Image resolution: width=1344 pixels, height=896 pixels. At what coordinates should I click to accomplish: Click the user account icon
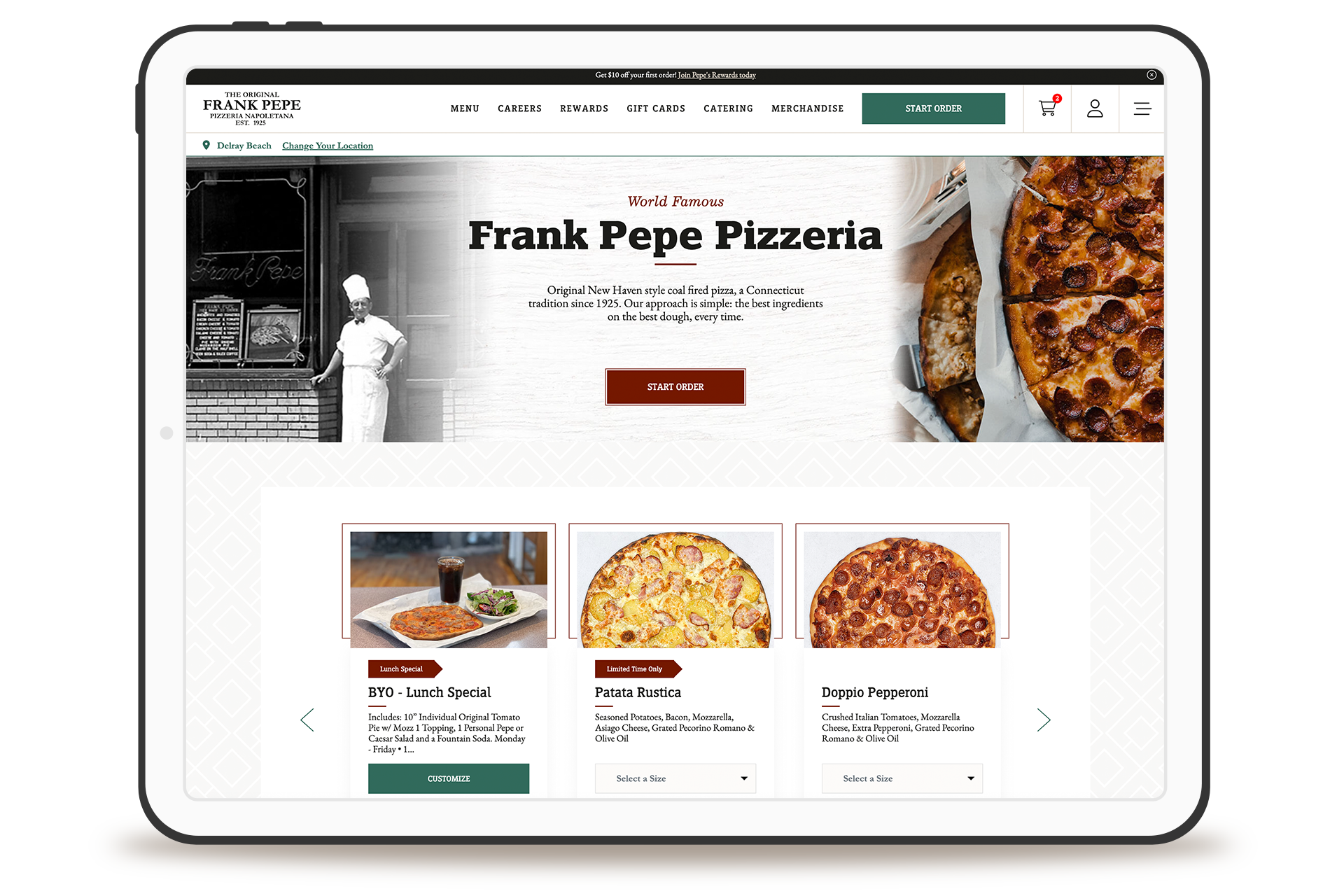pos(1095,108)
